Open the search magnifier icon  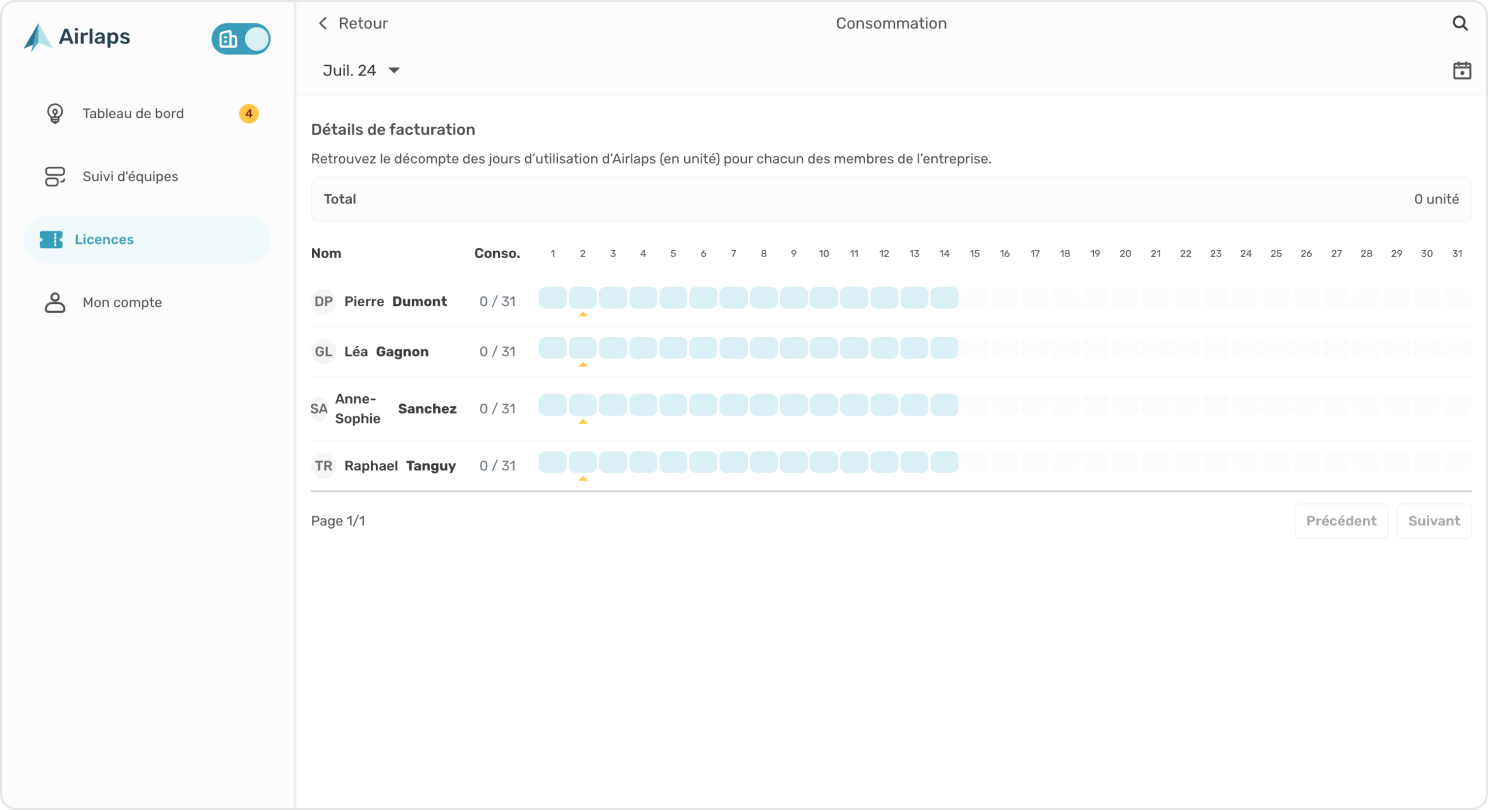pos(1460,23)
